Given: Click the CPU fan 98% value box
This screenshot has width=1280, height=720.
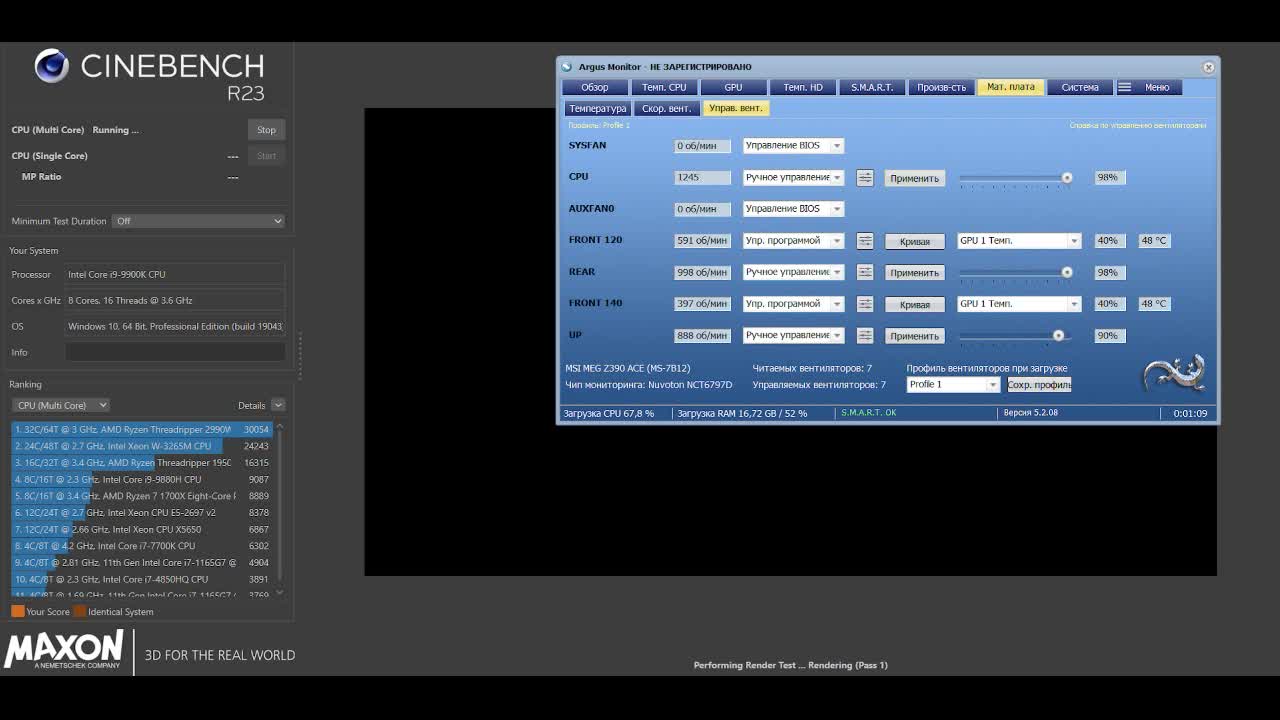Looking at the screenshot, I should 1109,177.
